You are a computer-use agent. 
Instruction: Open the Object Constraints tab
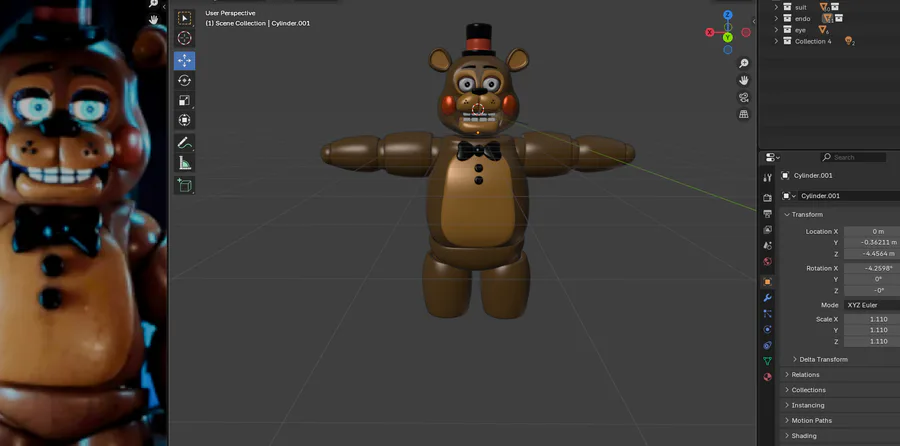tap(767, 345)
